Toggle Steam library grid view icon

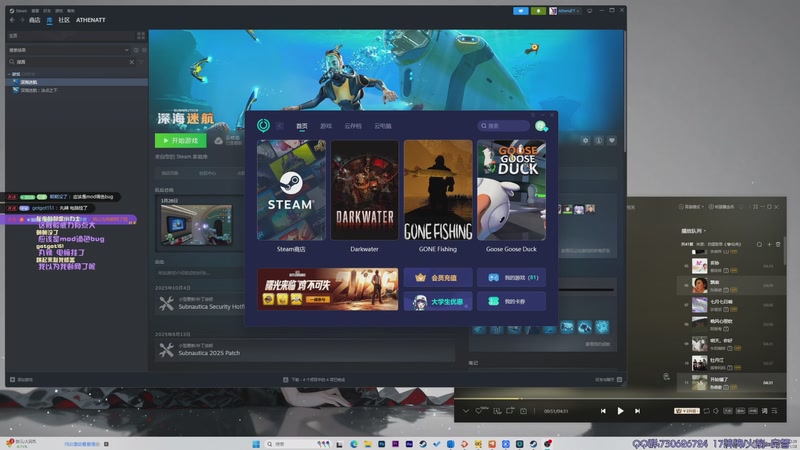(141, 36)
